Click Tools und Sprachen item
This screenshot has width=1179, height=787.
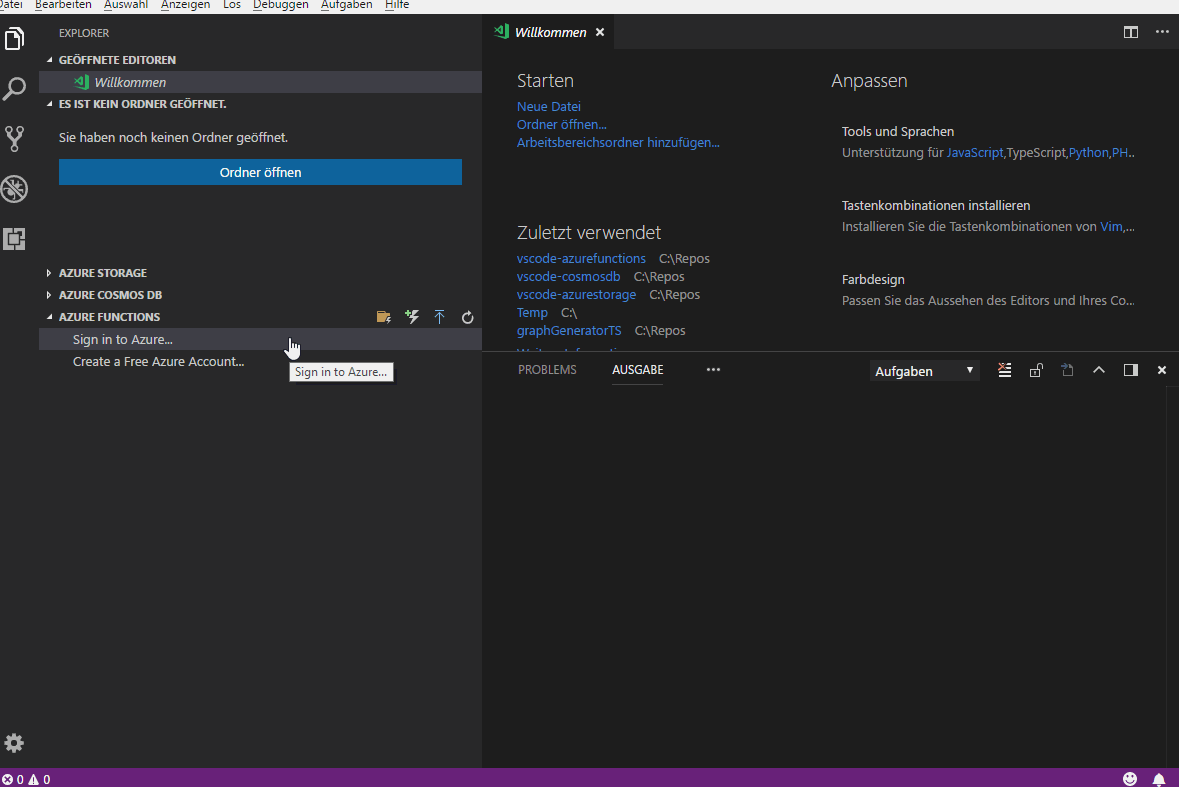[x=987, y=142]
